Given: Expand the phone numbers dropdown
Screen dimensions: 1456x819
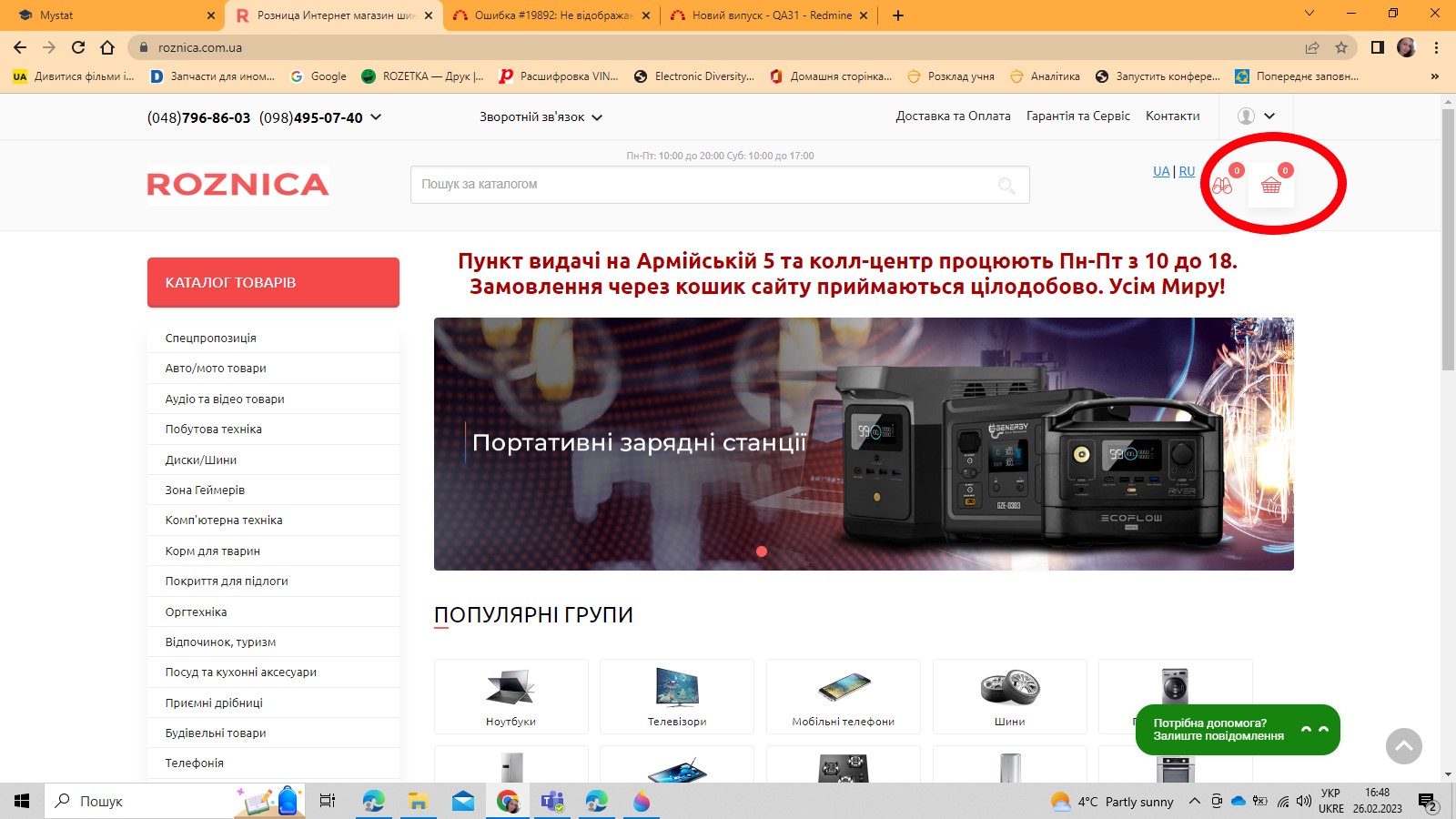Looking at the screenshot, I should point(376,117).
